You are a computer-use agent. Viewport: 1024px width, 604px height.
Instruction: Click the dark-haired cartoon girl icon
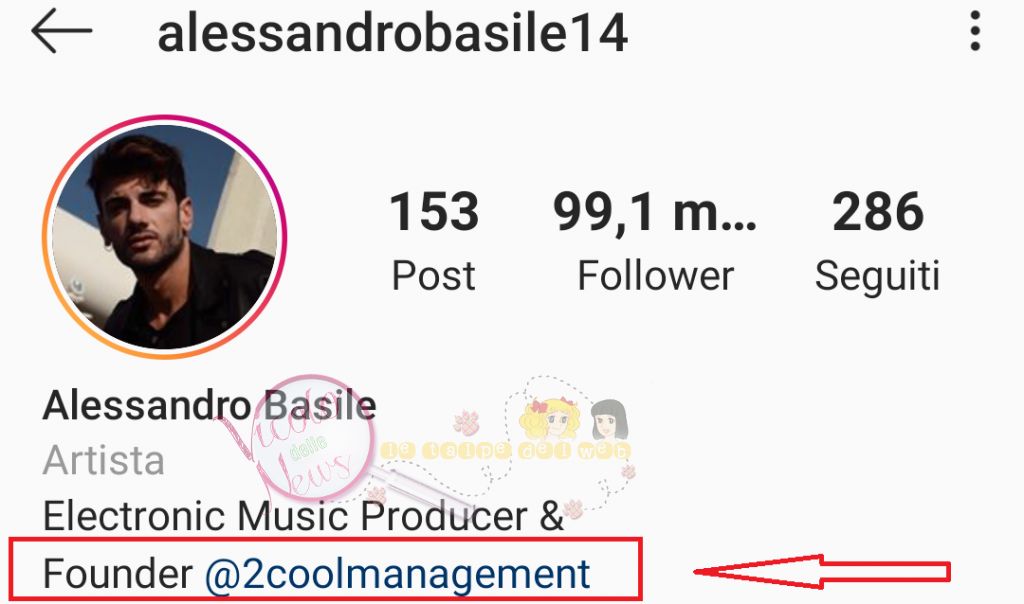pyautogui.click(x=609, y=420)
